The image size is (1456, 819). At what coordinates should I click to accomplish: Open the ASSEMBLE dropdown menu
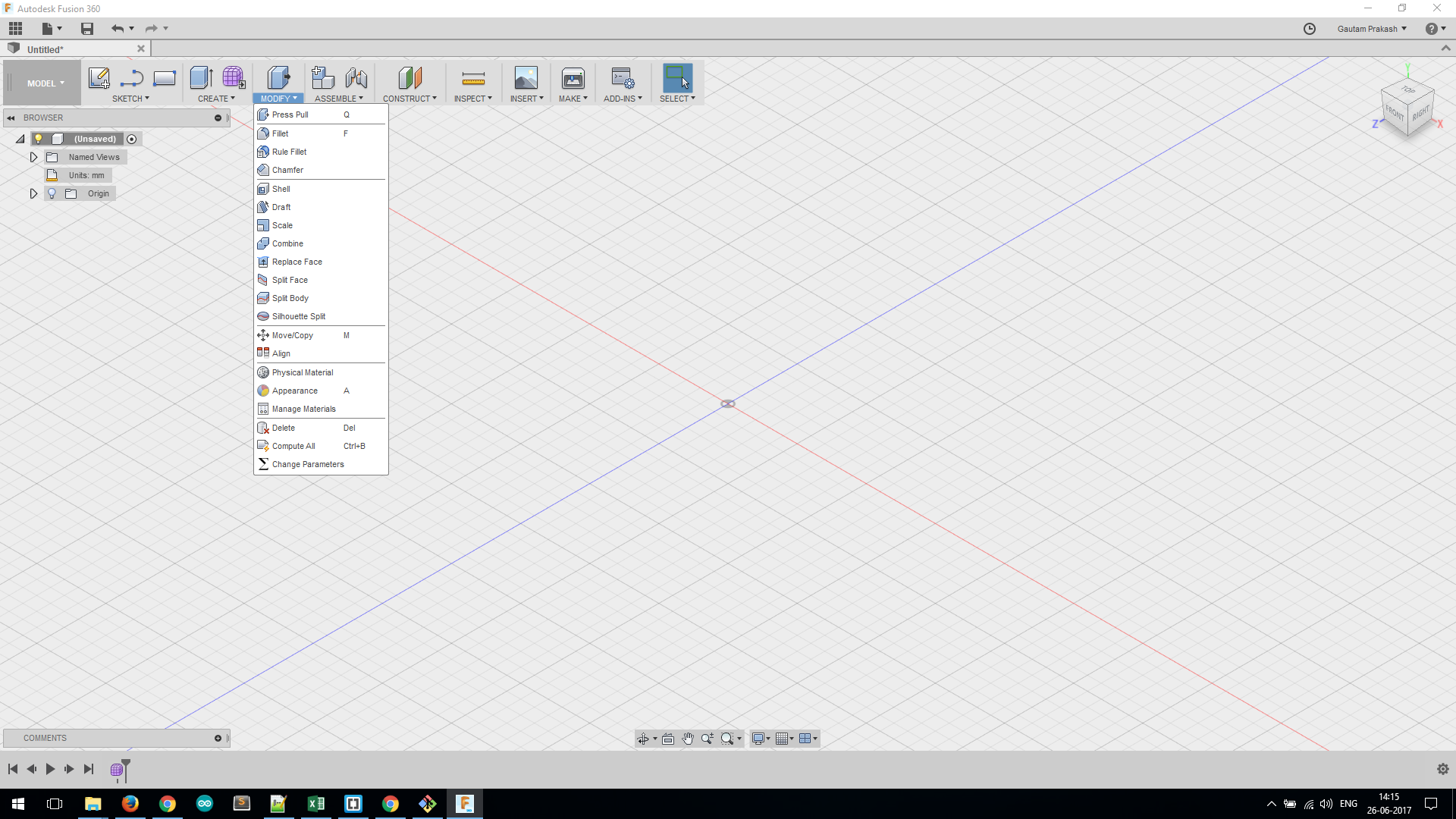339,99
